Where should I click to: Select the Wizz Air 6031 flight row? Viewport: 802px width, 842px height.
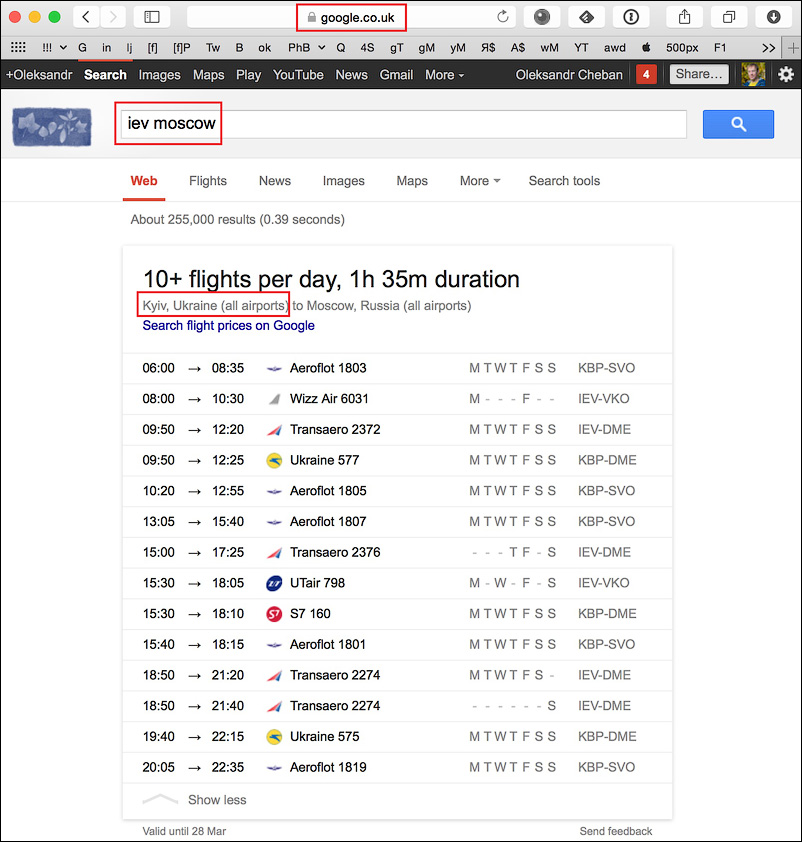pos(397,399)
